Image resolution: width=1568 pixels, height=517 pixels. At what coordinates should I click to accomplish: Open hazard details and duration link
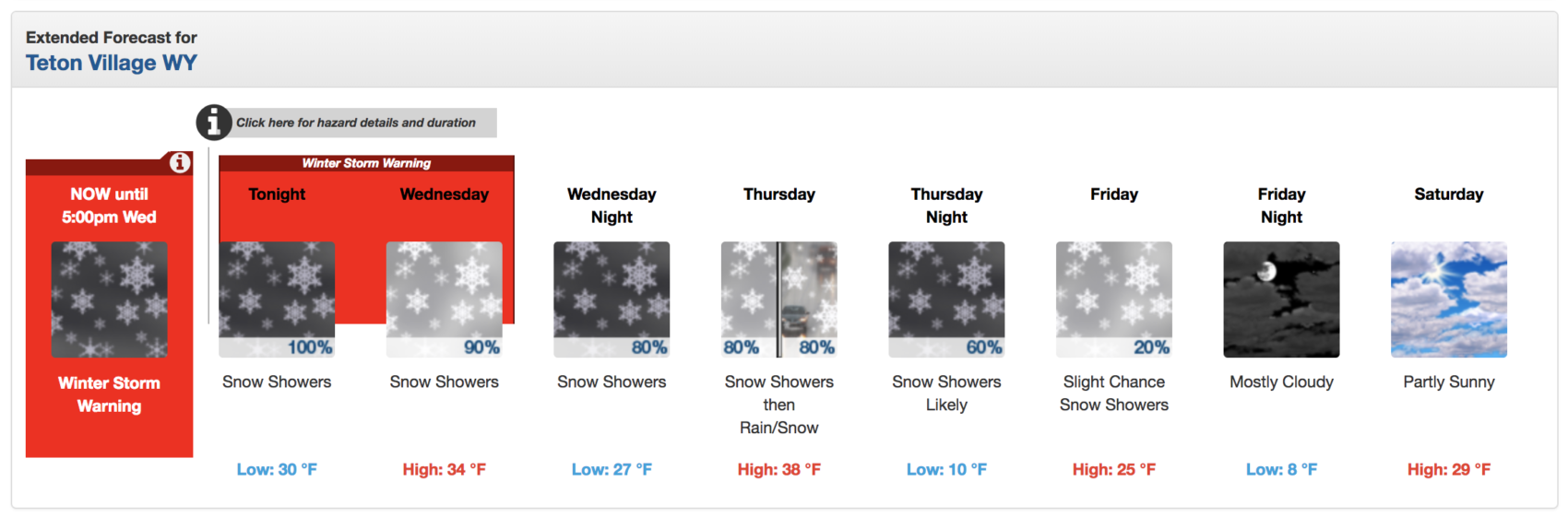[x=356, y=123]
